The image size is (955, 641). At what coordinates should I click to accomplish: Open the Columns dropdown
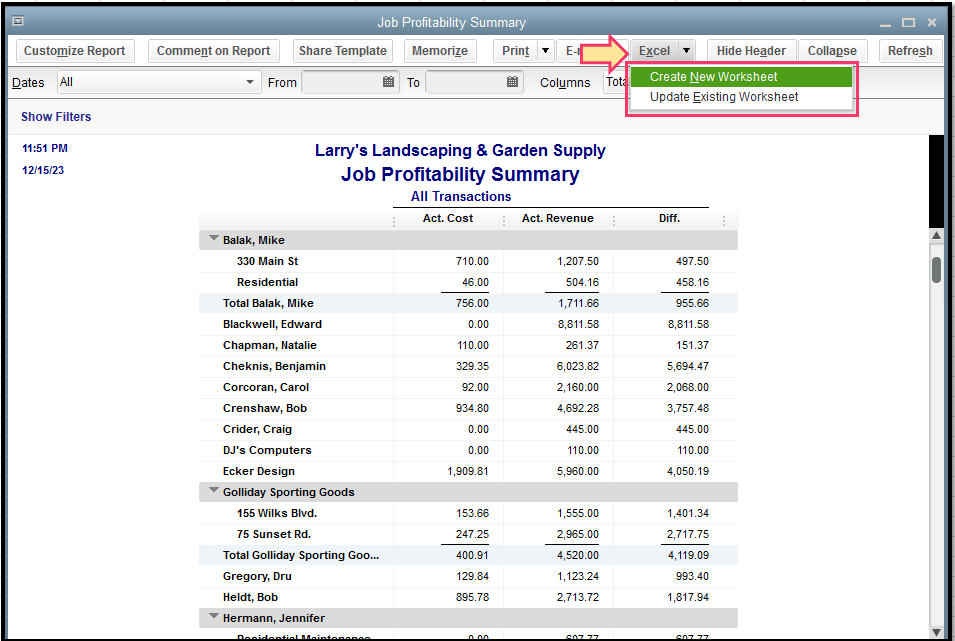[x=622, y=82]
